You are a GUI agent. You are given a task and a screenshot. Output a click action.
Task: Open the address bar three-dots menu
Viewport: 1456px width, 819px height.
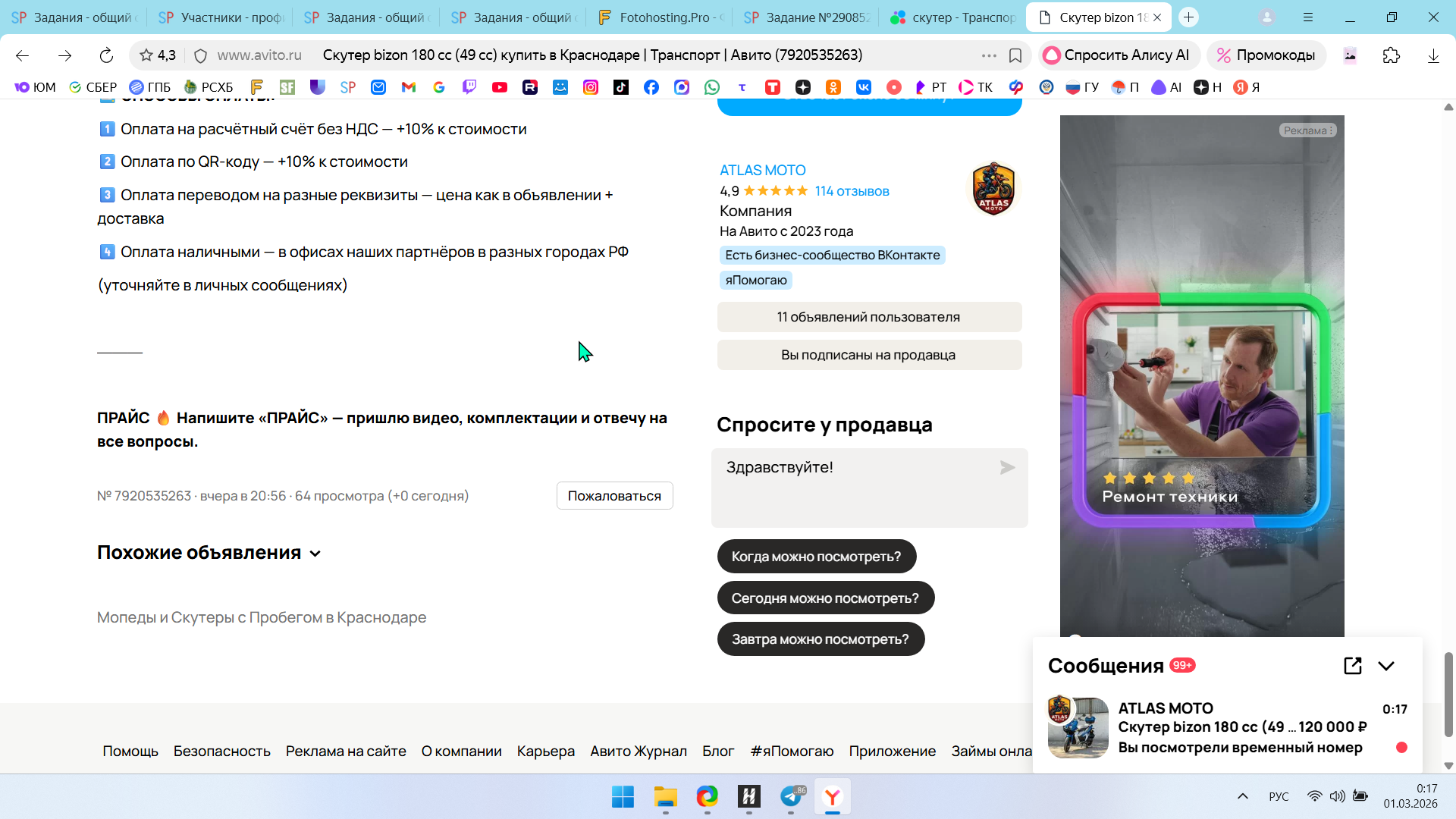pos(989,55)
